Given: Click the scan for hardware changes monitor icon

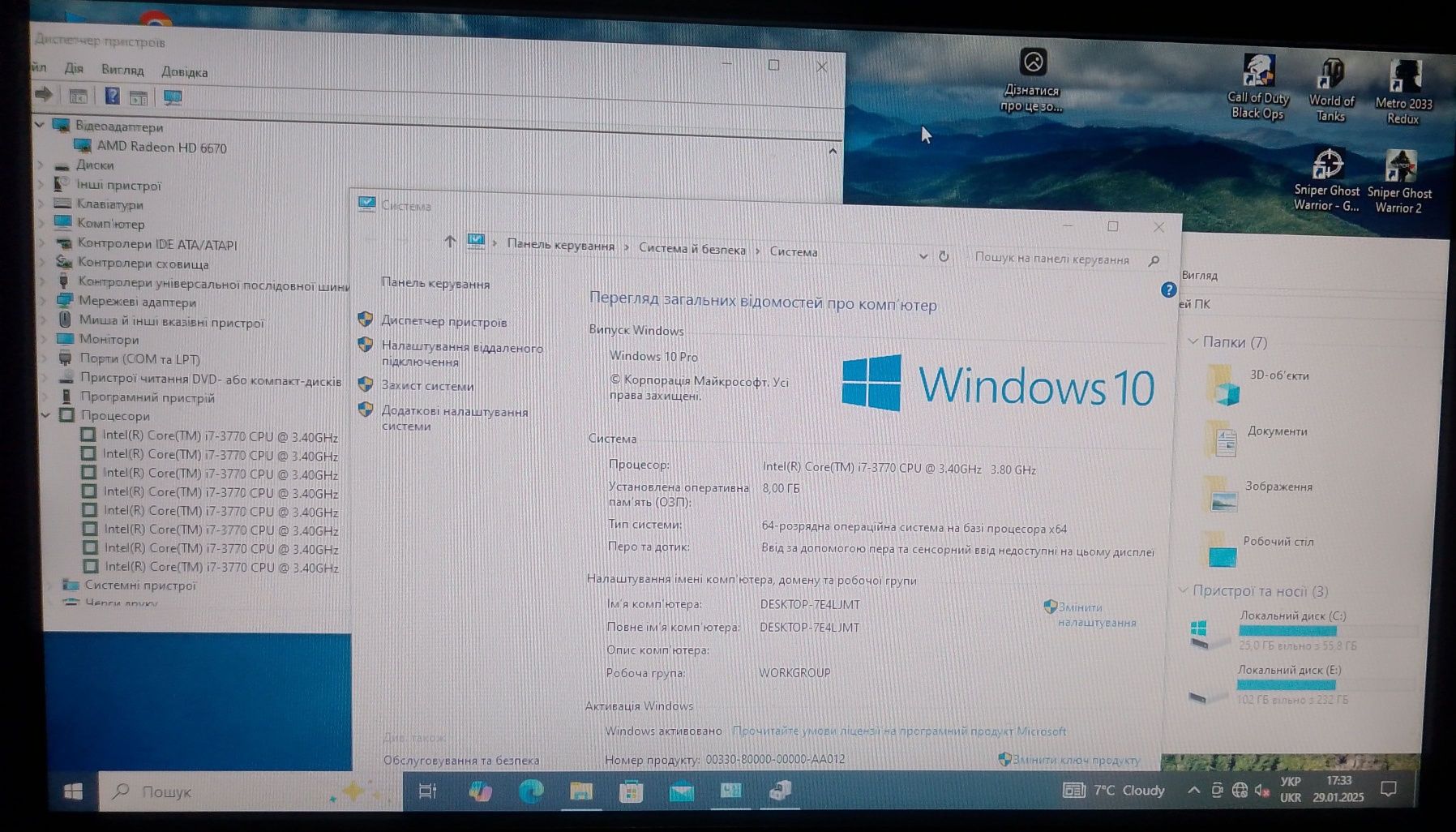Looking at the screenshot, I should (173, 97).
